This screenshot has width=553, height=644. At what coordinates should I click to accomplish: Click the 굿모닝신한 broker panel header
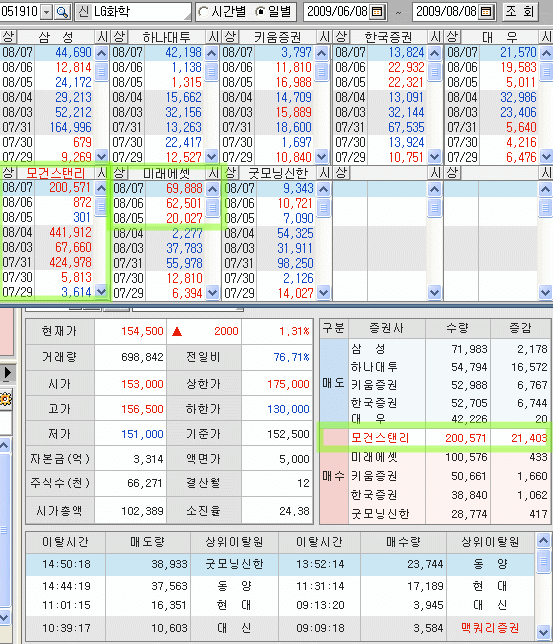click(277, 173)
